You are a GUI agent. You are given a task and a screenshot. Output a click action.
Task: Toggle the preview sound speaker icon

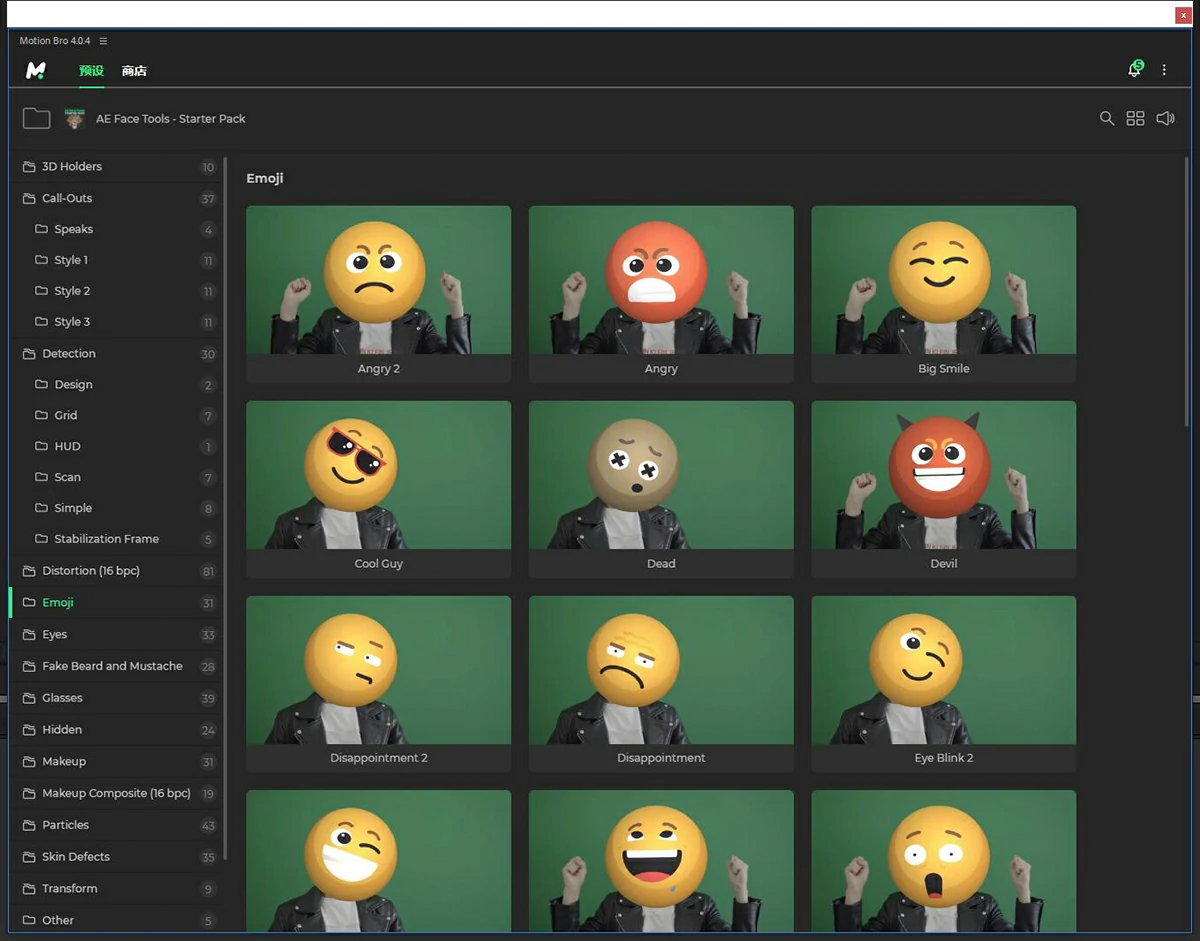[1165, 118]
